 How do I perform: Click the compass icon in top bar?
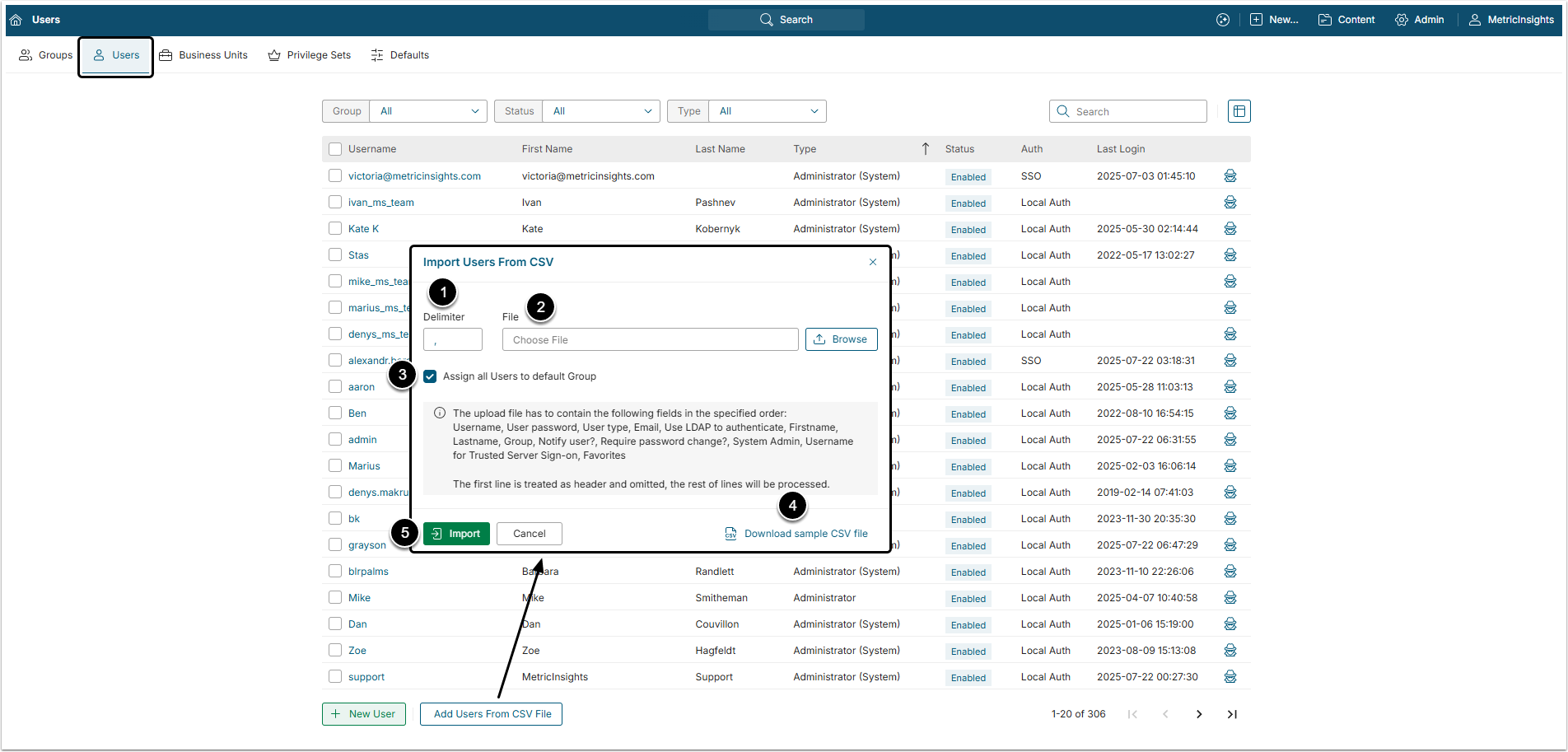[1222, 20]
